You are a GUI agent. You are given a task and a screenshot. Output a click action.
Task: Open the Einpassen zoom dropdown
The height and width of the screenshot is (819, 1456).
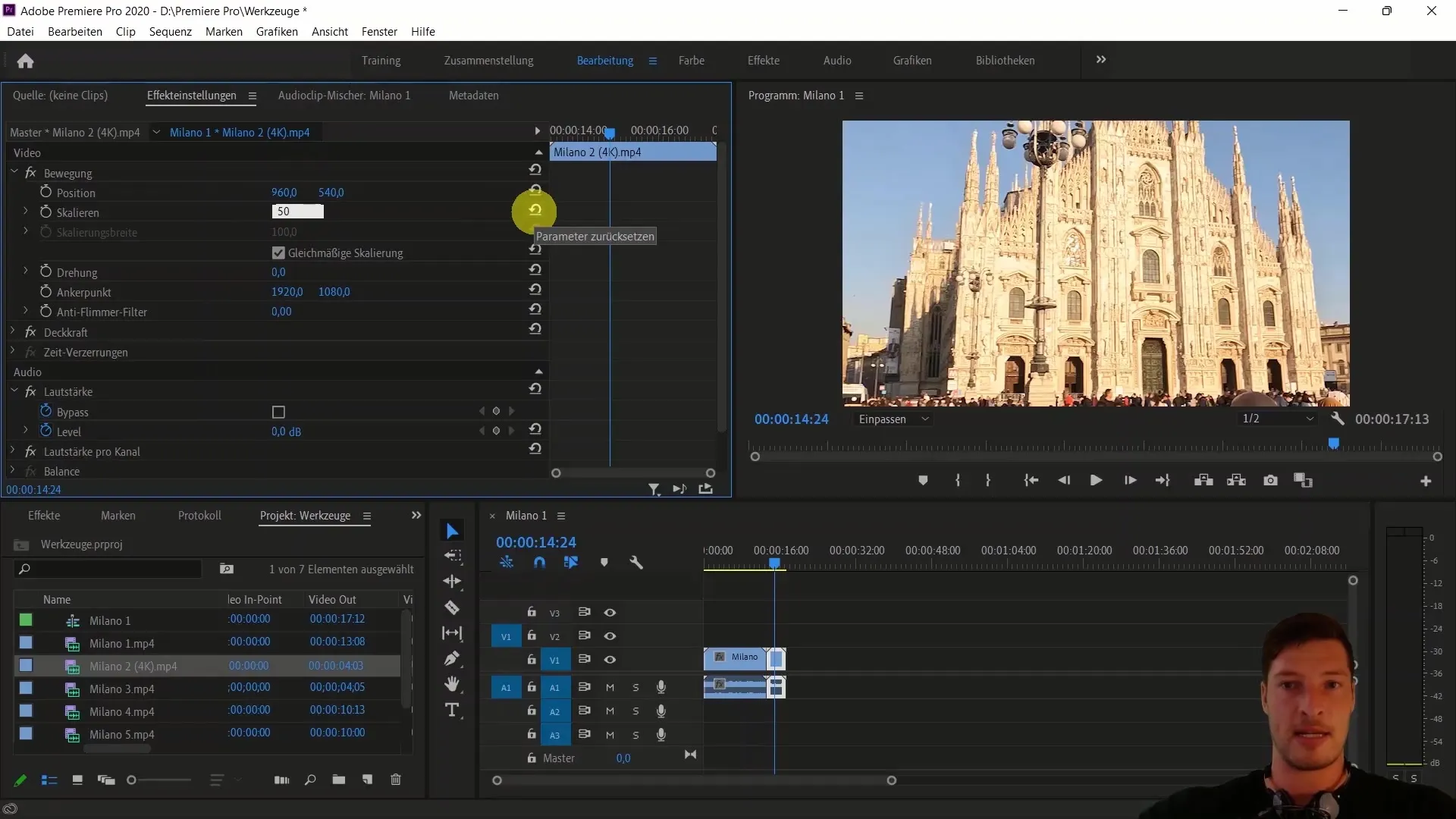[893, 419]
